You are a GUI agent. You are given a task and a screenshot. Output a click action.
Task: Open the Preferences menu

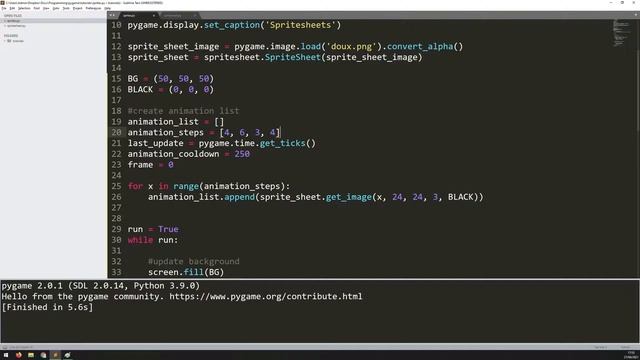pos(93,8)
